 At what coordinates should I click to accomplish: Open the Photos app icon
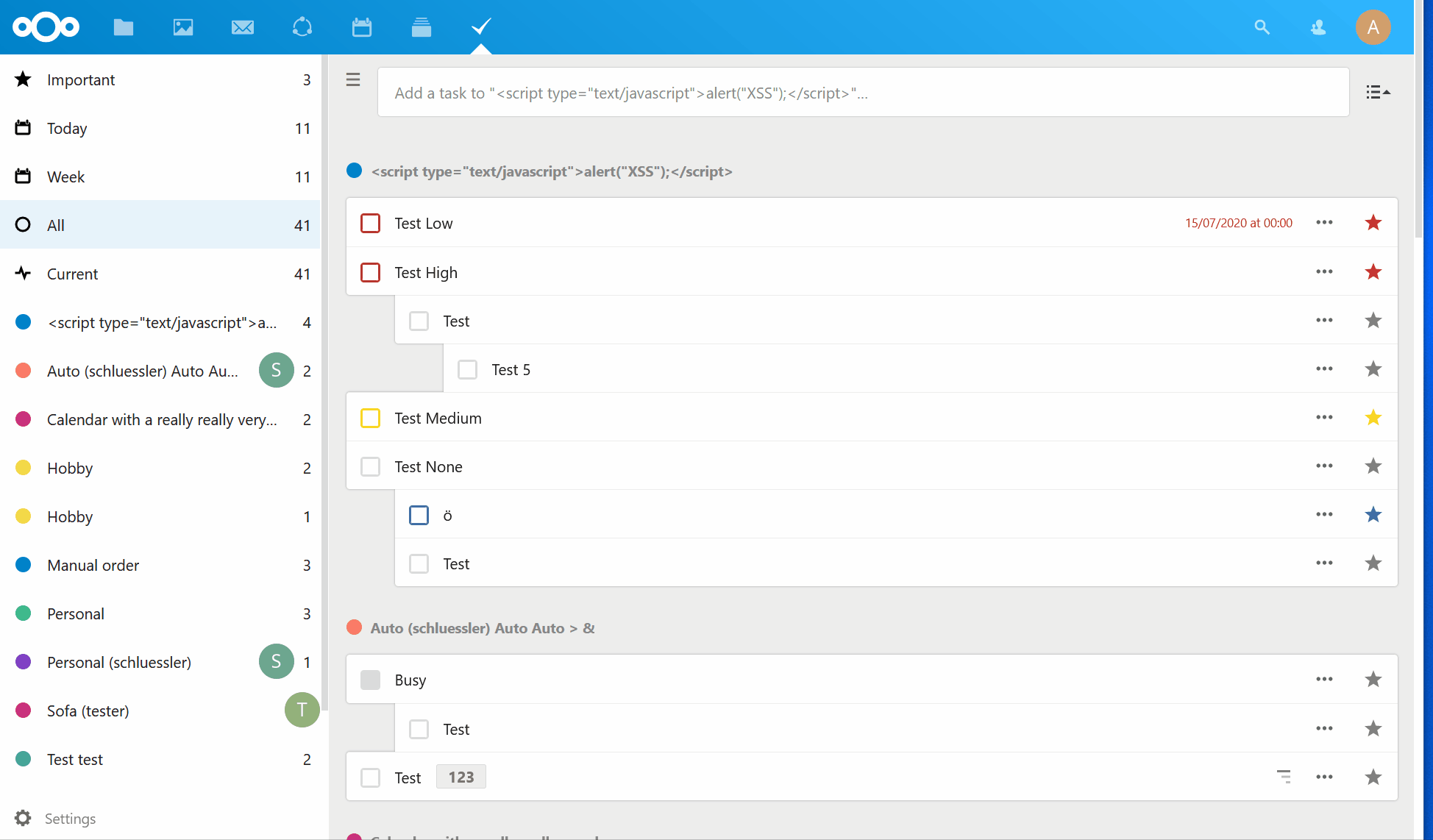click(x=183, y=27)
